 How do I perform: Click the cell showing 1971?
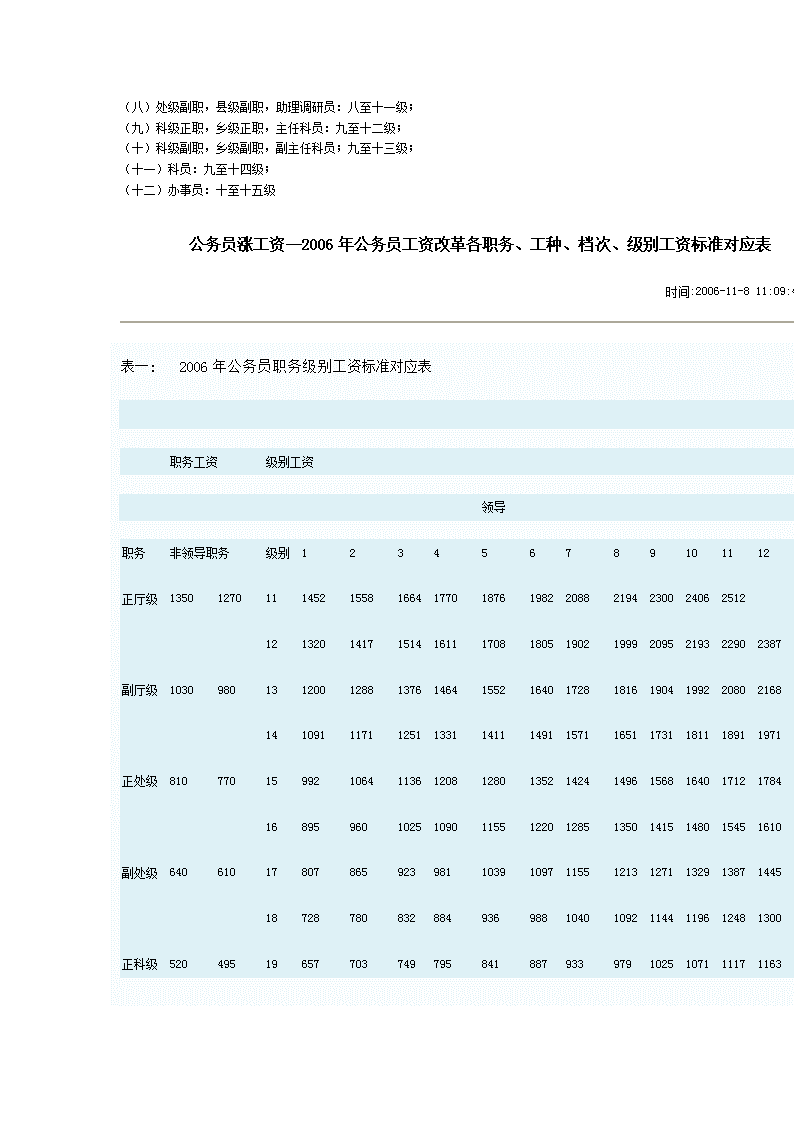[x=770, y=736]
